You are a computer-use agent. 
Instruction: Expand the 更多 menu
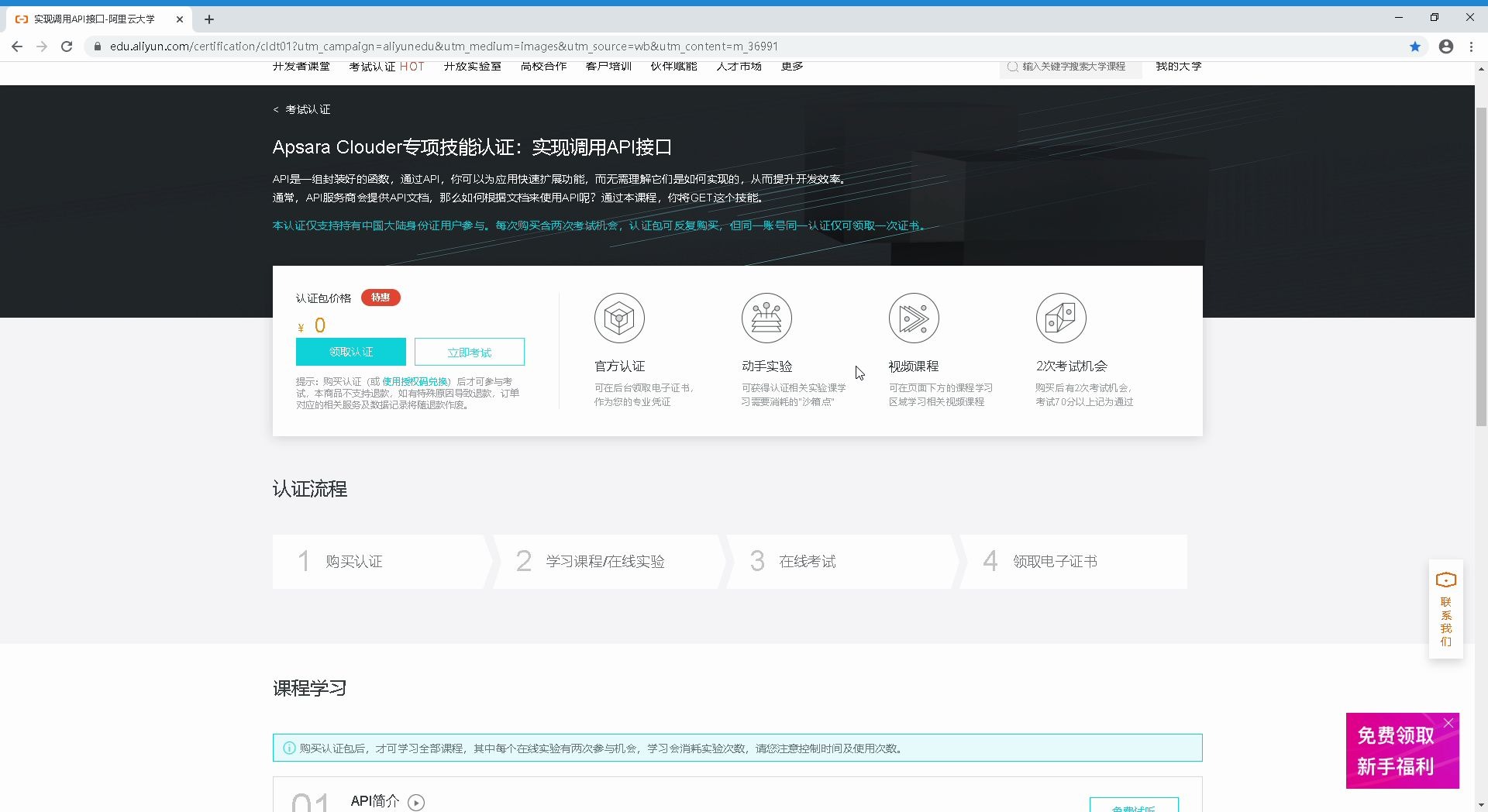click(792, 67)
